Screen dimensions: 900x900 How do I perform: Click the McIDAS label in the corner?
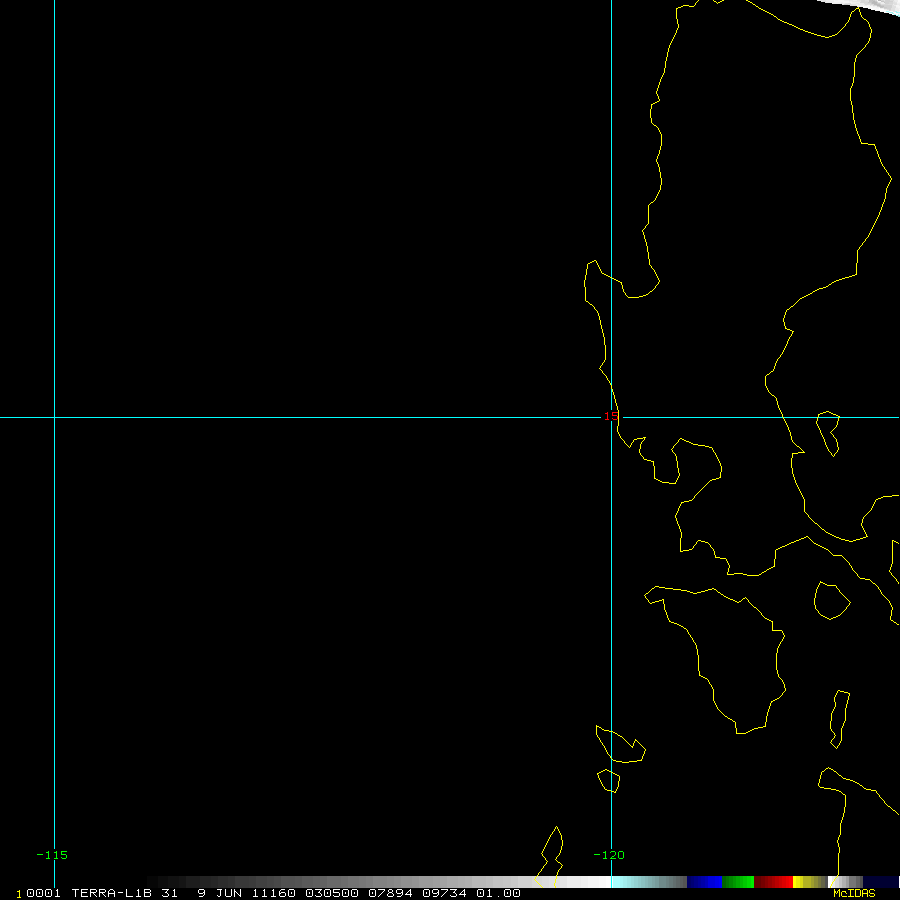point(853,893)
